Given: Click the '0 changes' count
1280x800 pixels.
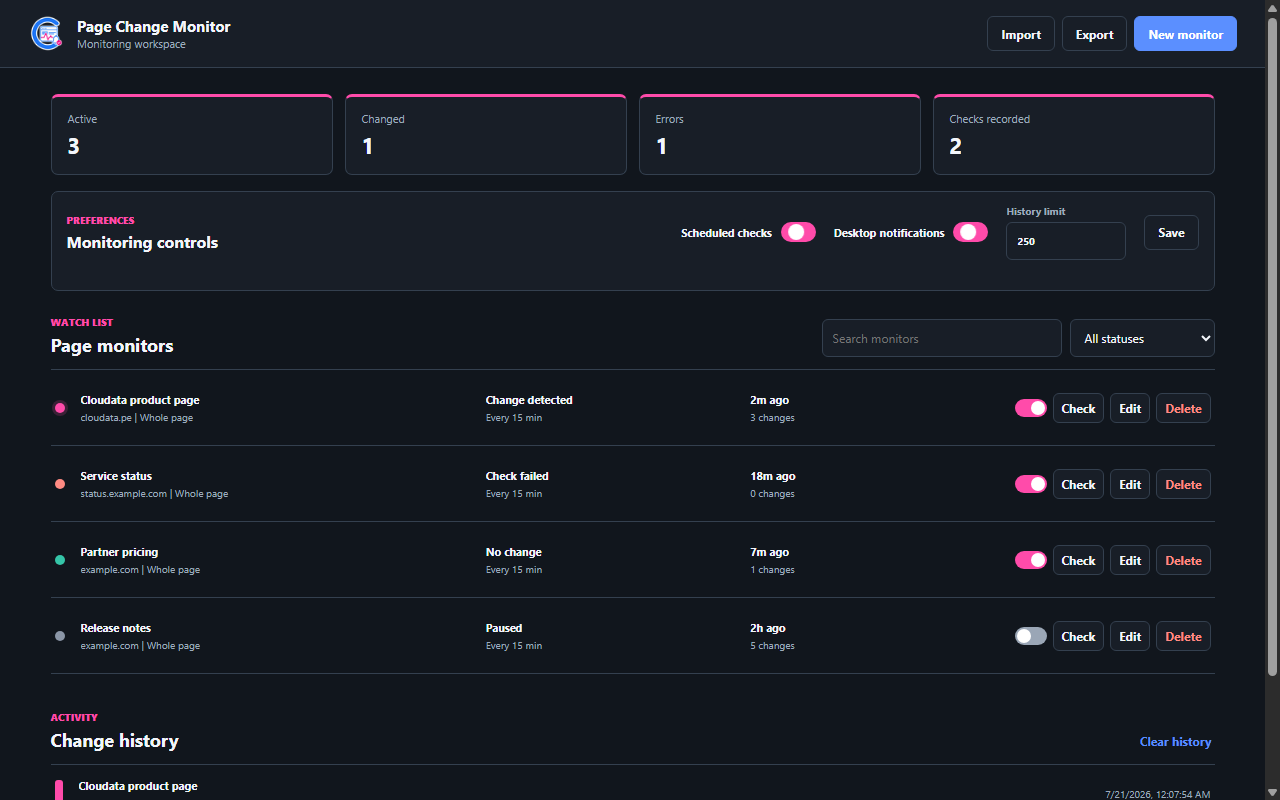Looking at the screenshot, I should tap(772, 494).
